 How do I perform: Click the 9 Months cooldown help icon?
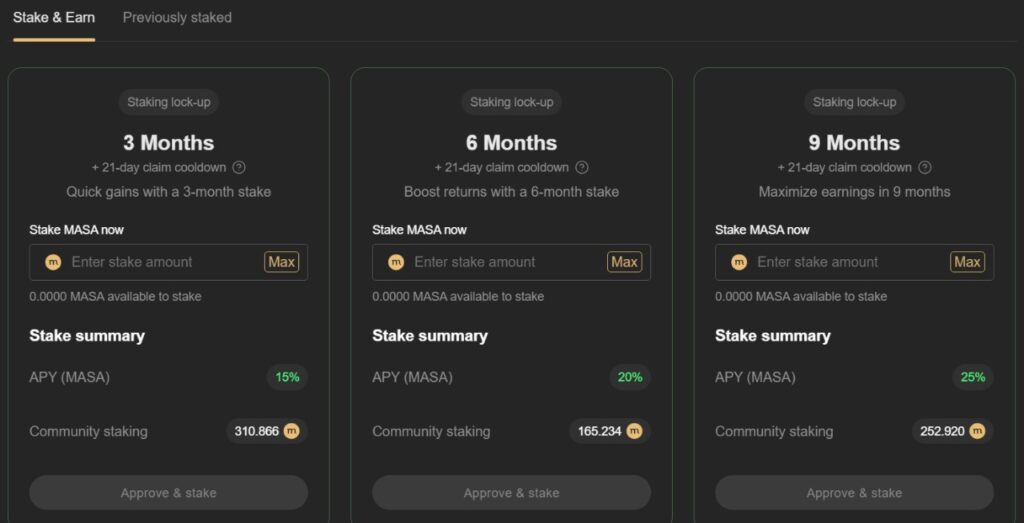(x=925, y=168)
